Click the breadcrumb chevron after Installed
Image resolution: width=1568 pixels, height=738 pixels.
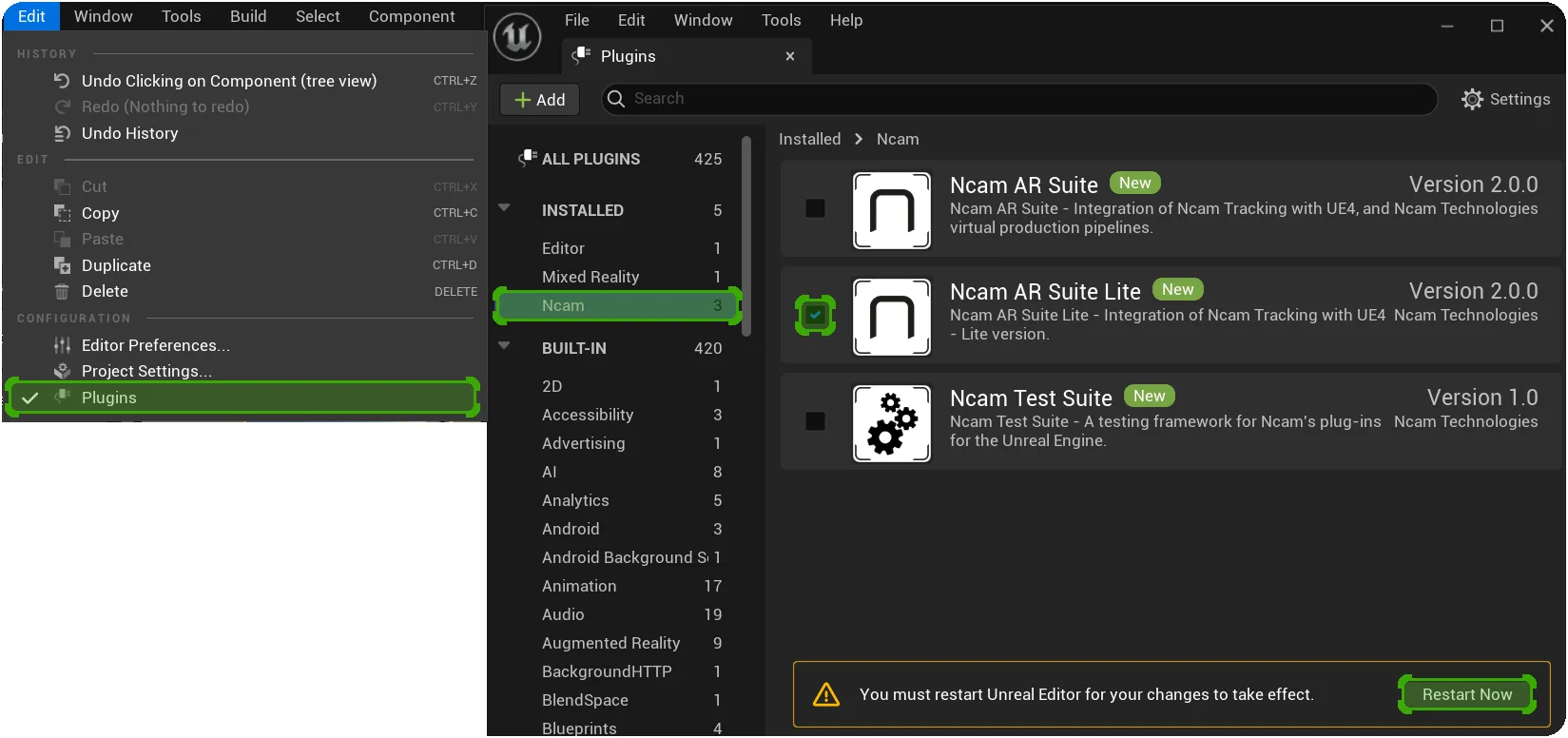[859, 139]
